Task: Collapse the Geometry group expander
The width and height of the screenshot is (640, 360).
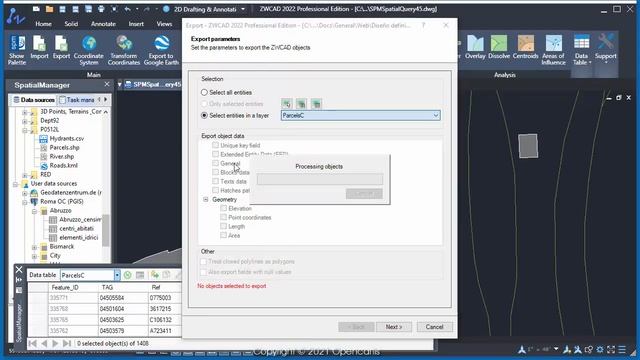Action: click(206, 199)
